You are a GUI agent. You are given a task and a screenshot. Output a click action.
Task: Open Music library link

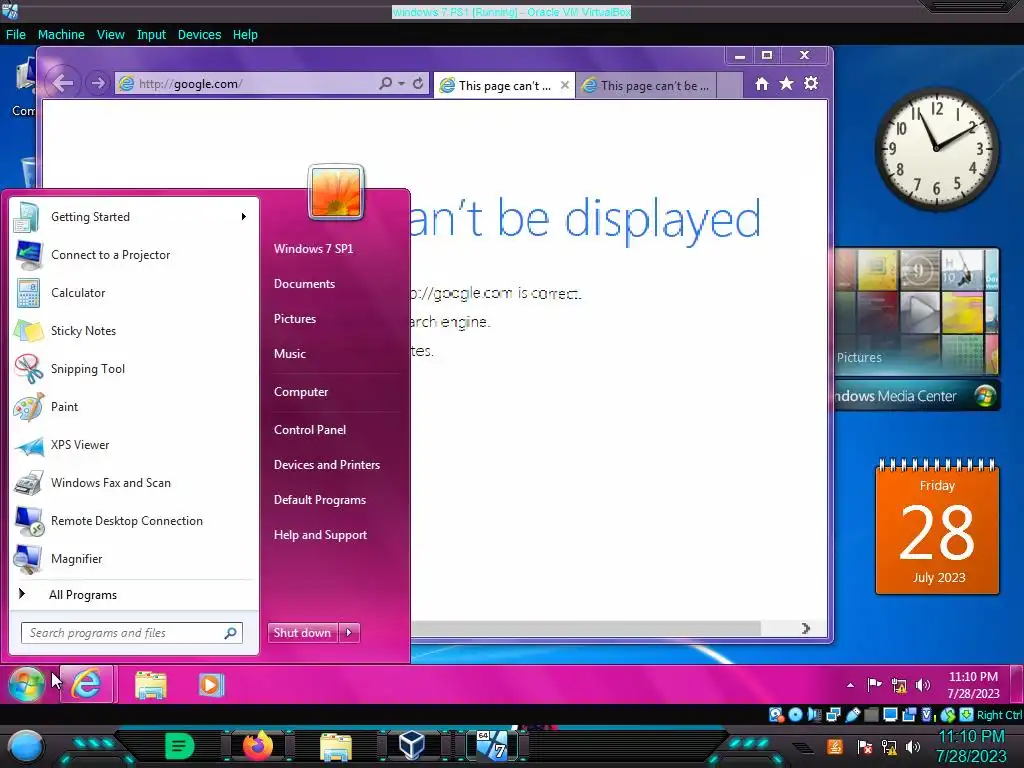[289, 354]
